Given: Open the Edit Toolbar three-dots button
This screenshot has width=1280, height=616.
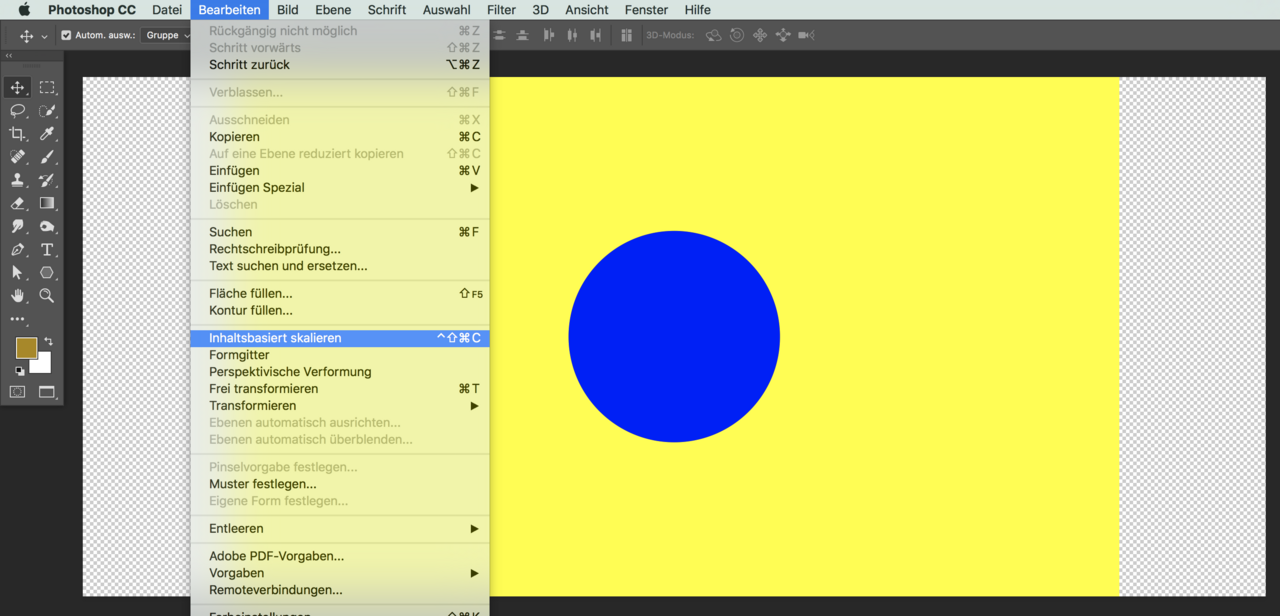Looking at the screenshot, I should [x=17, y=319].
